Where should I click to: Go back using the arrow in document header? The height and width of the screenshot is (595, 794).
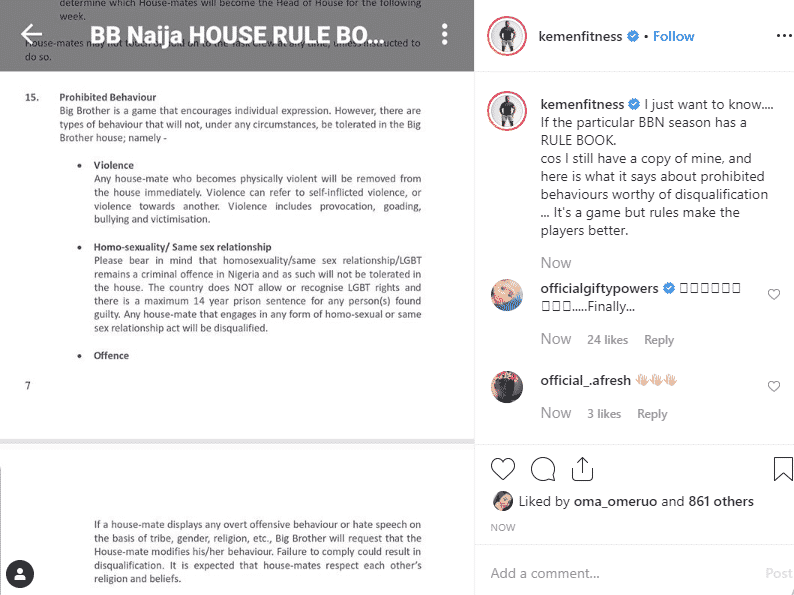(x=31, y=34)
